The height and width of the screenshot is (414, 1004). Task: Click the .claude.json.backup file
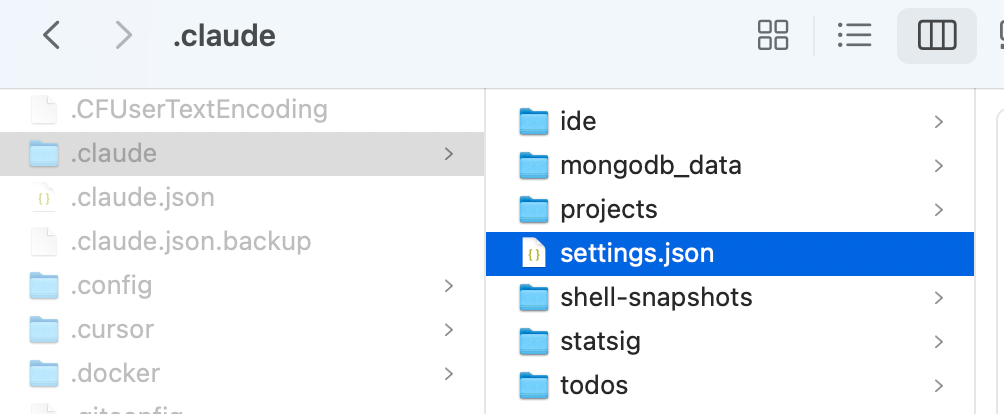coord(190,242)
